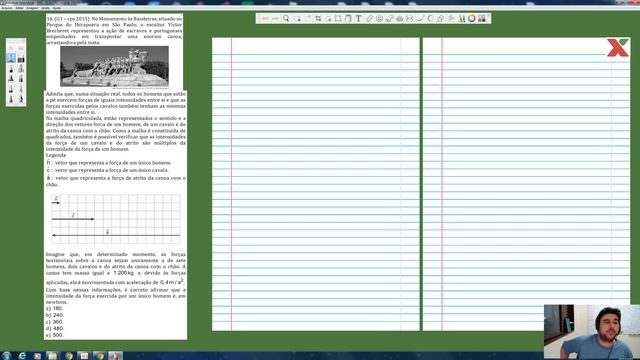The height and width of the screenshot is (360, 640).
Task: Open the media player taskbar icon
Action: (37, 356)
